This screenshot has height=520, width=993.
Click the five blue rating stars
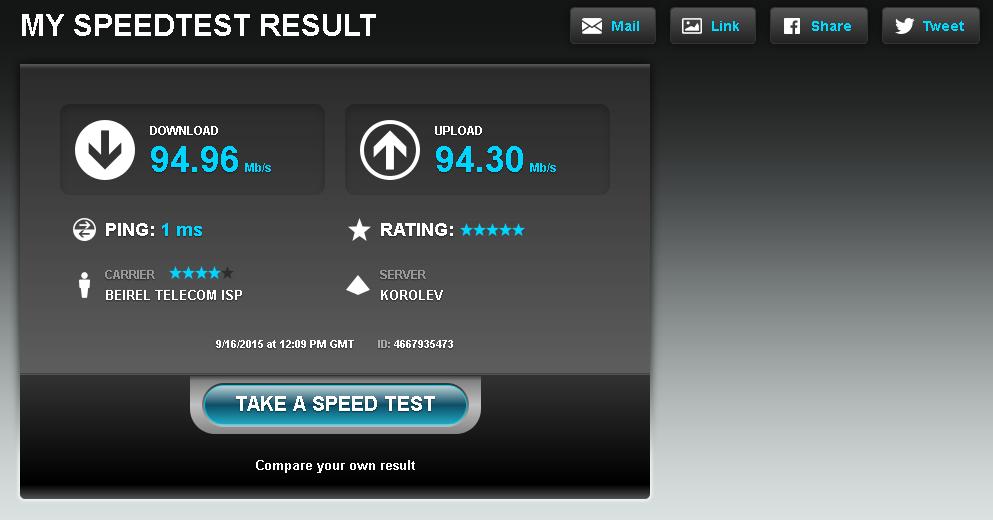(492, 230)
